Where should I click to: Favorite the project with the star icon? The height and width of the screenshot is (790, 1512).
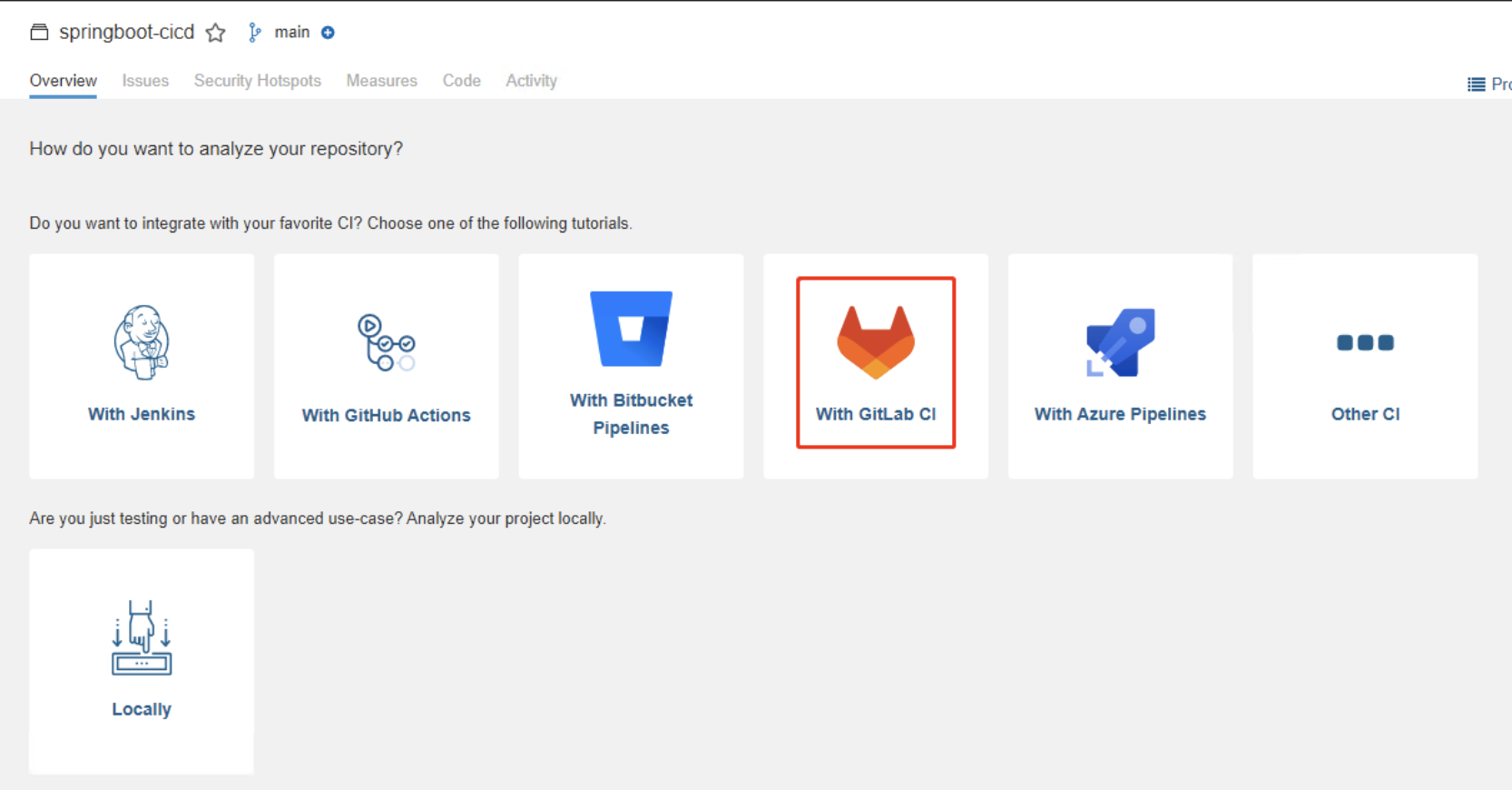215,33
